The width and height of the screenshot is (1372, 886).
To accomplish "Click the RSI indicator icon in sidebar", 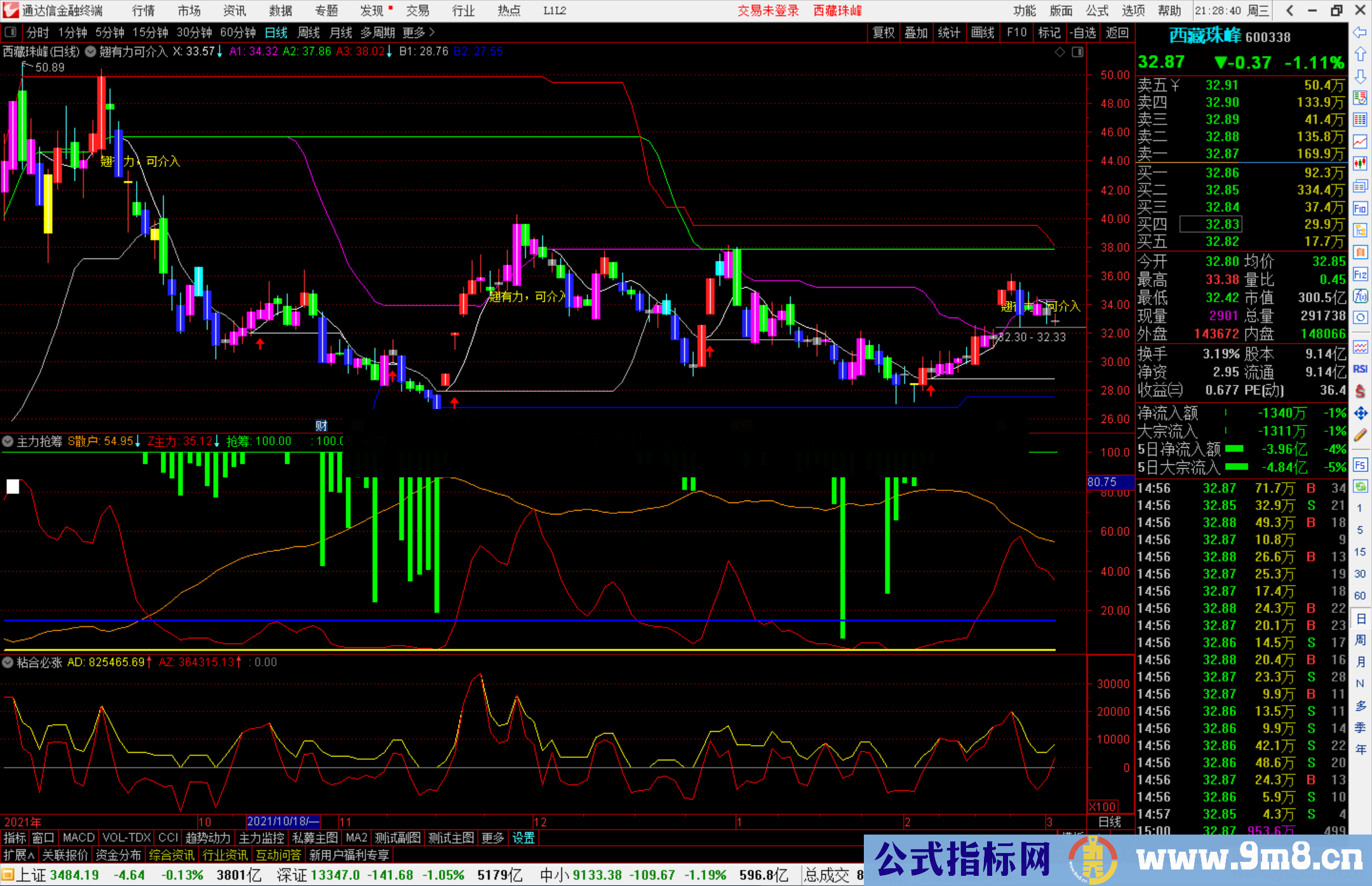I will [x=1360, y=369].
